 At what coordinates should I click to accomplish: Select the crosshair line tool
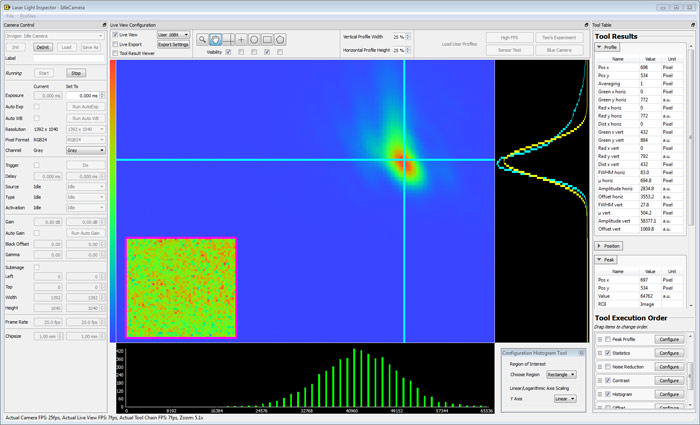point(229,39)
